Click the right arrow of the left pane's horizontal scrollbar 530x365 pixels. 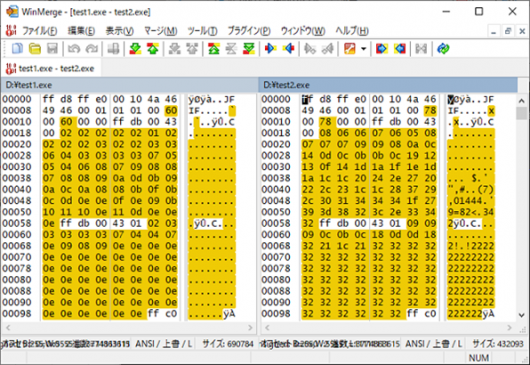click(250, 327)
